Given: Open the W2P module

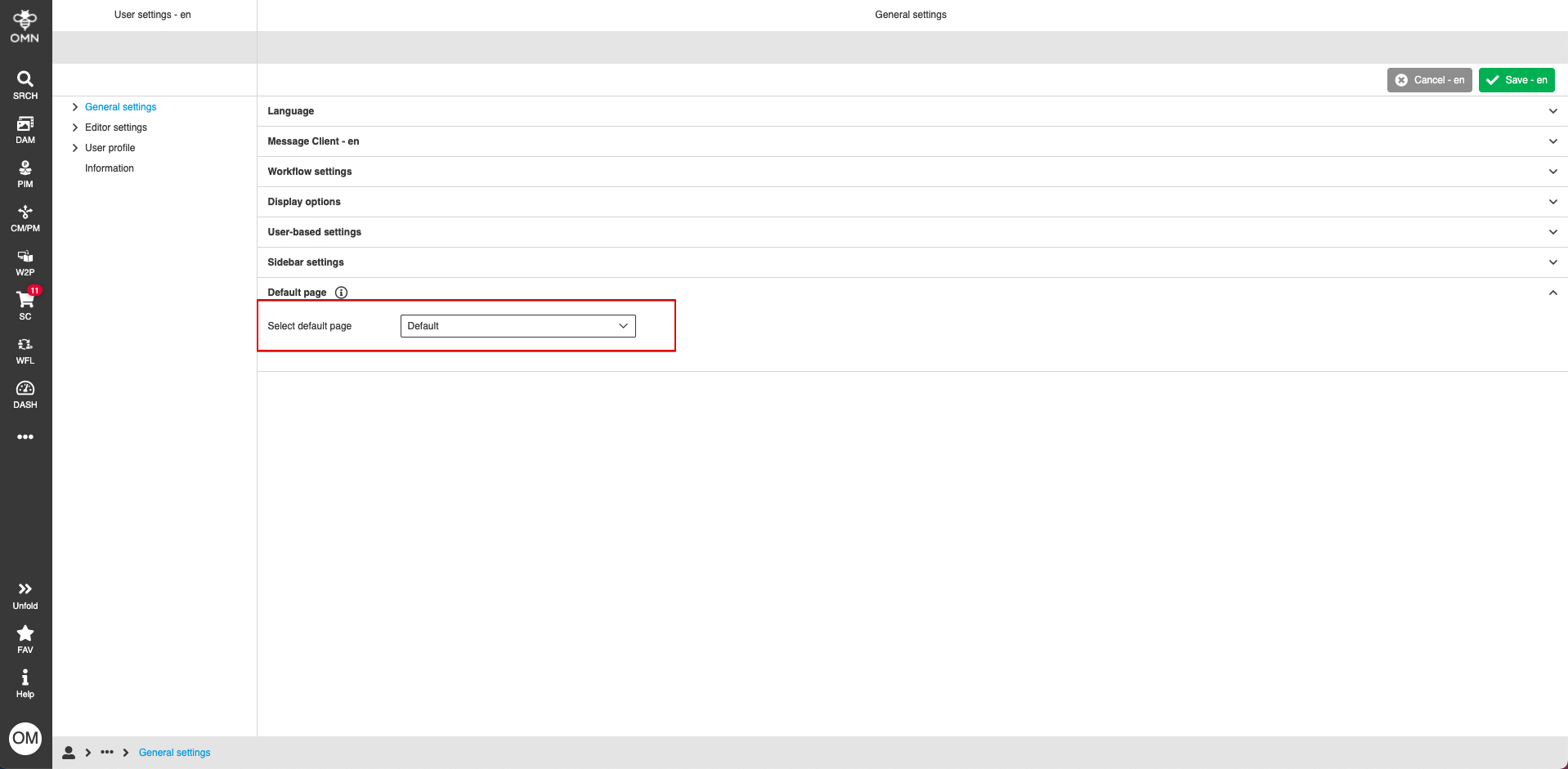Looking at the screenshot, I should pyautogui.click(x=25, y=262).
